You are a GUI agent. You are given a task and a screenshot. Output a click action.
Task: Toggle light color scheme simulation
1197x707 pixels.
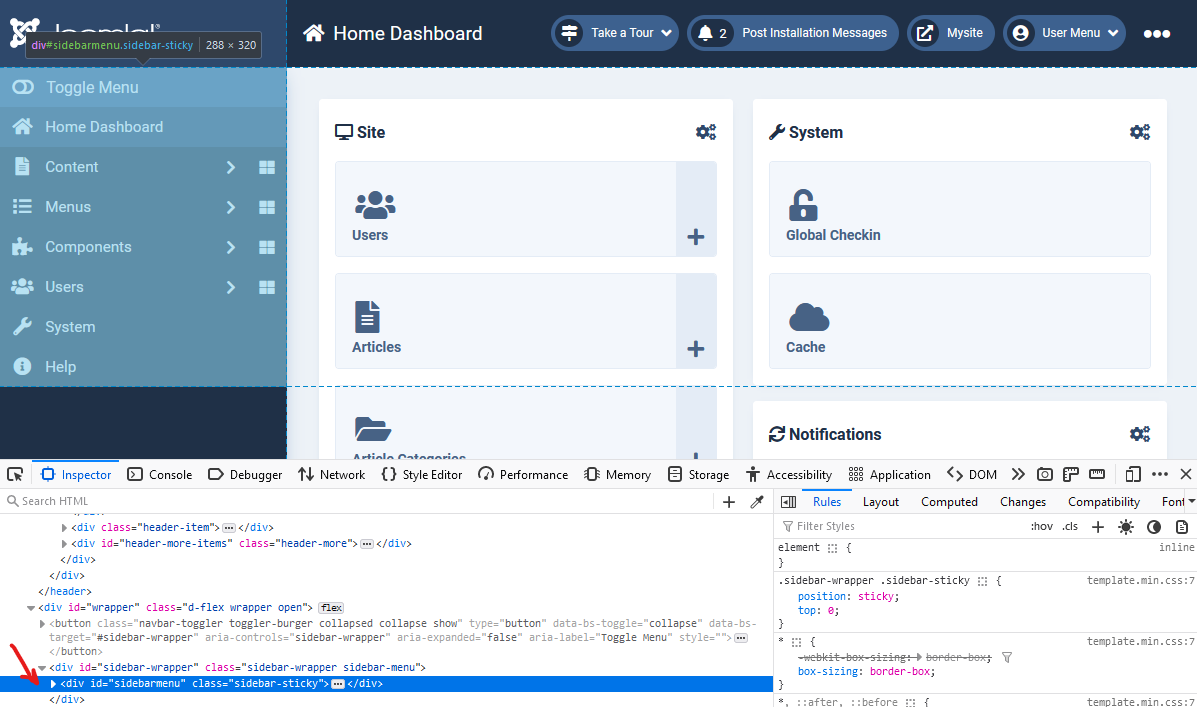(x=1126, y=527)
